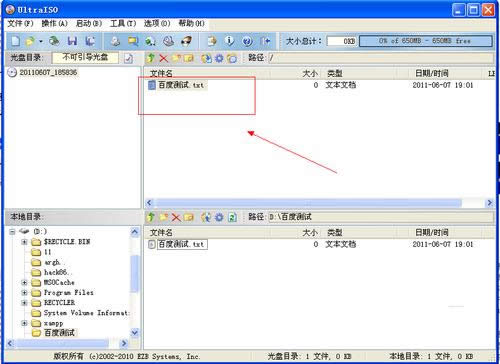The width and height of the screenshot is (500, 364).
Task: Open the 文件(F) menu
Action: tap(20, 23)
